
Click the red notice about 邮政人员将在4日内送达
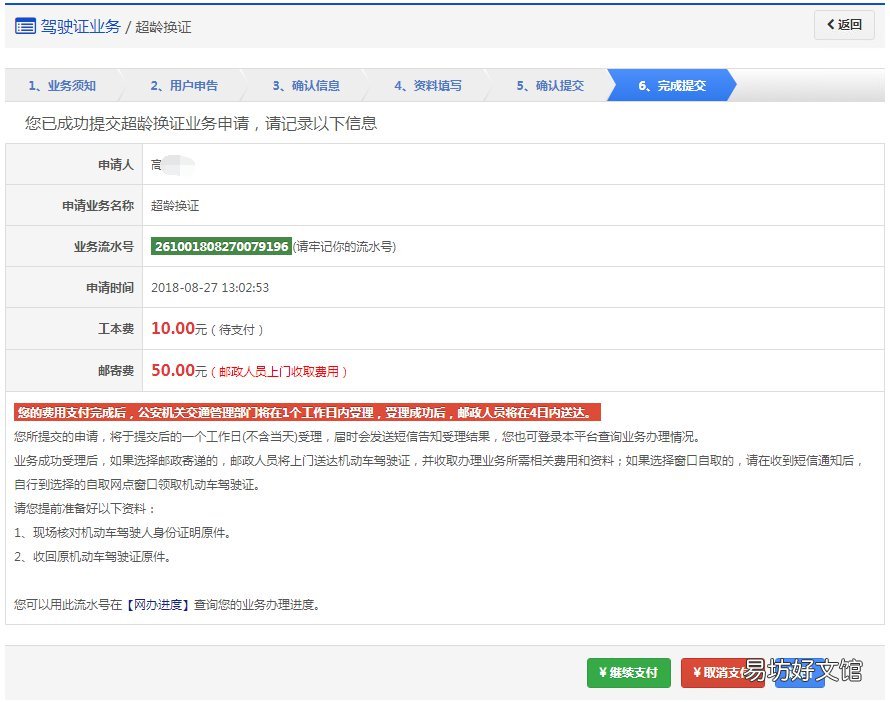click(x=307, y=413)
